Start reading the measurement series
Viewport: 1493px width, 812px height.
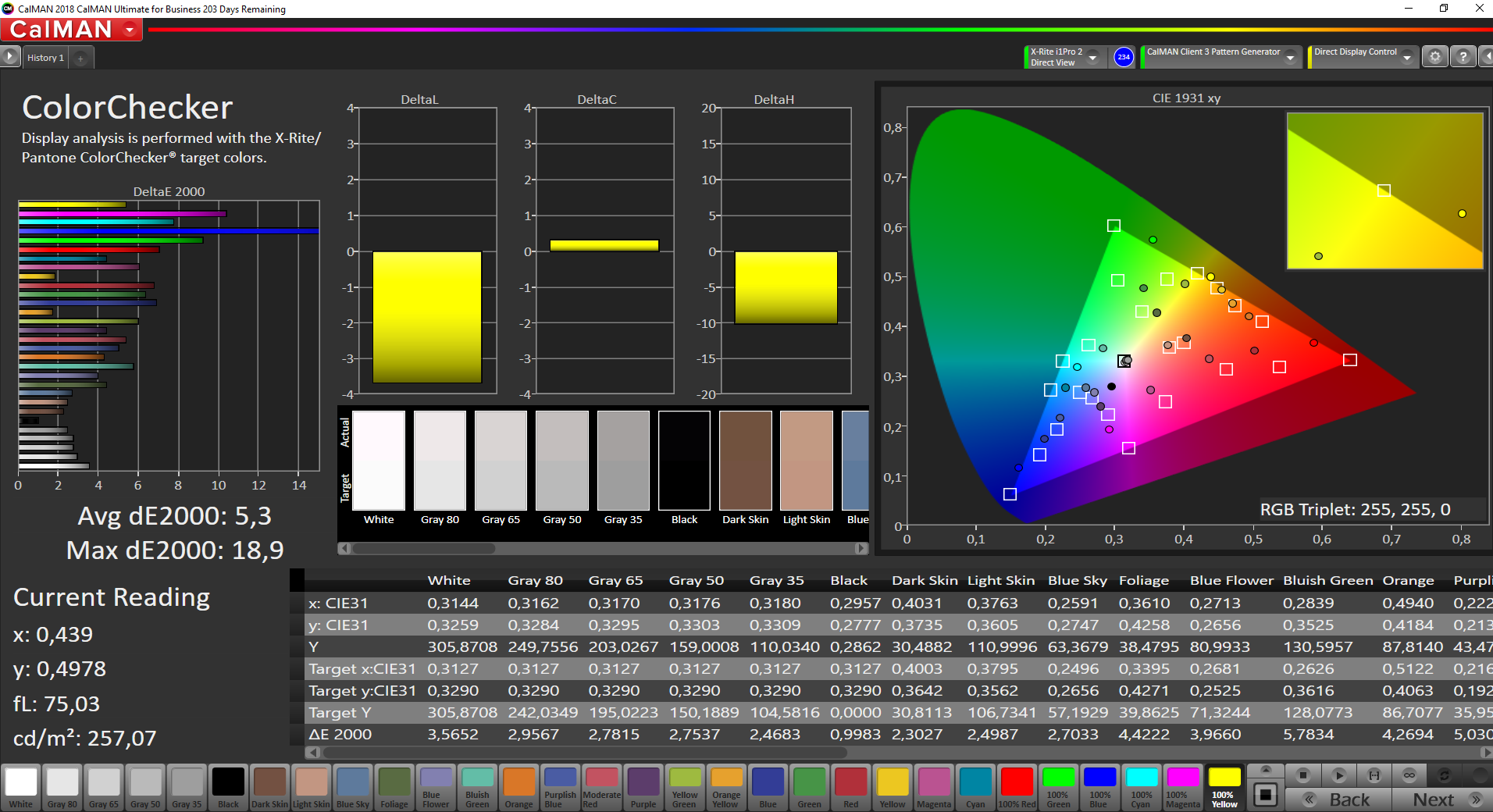[x=1338, y=775]
